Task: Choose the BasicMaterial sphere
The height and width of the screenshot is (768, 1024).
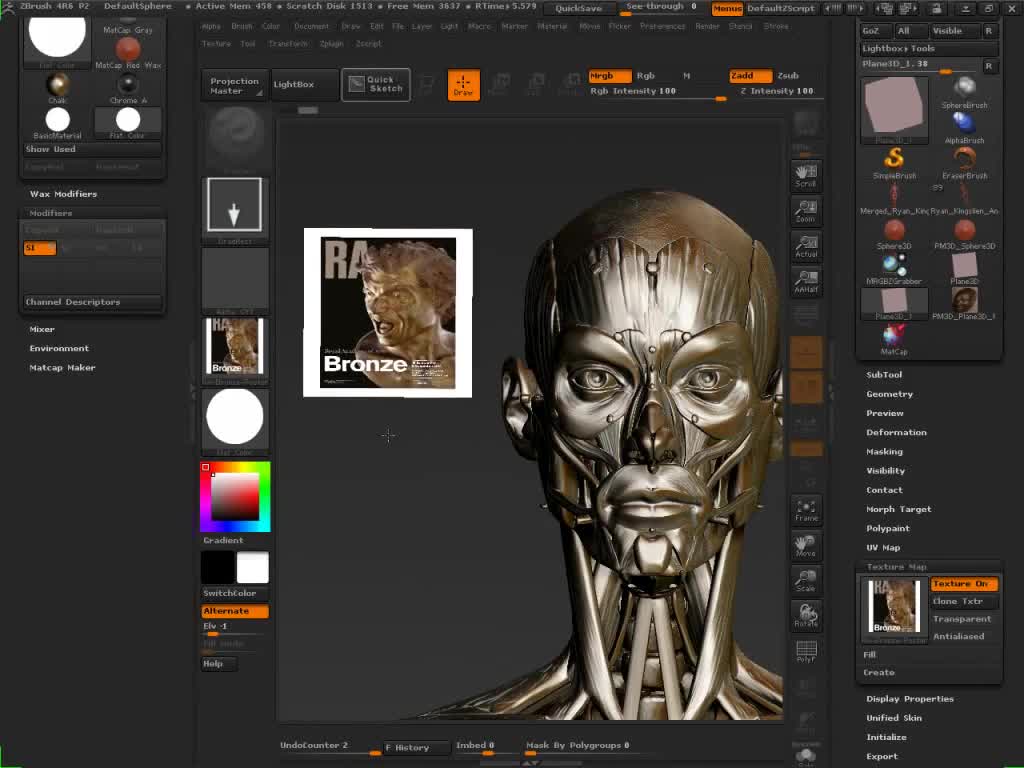Action: (x=57, y=123)
